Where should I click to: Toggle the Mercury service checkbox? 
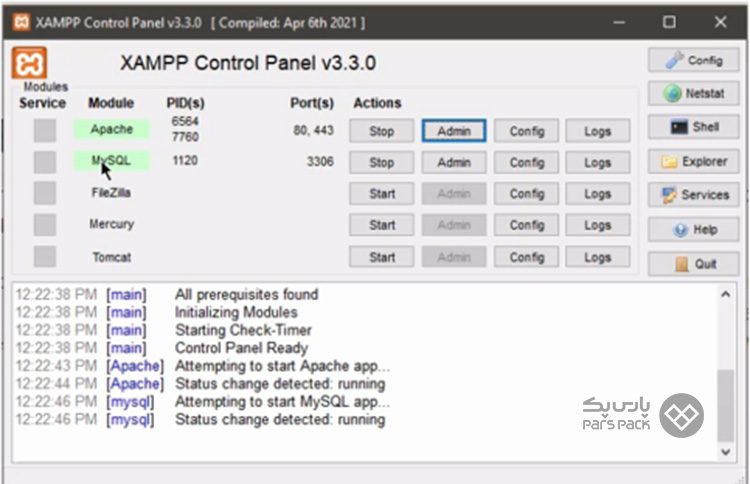(x=45, y=225)
